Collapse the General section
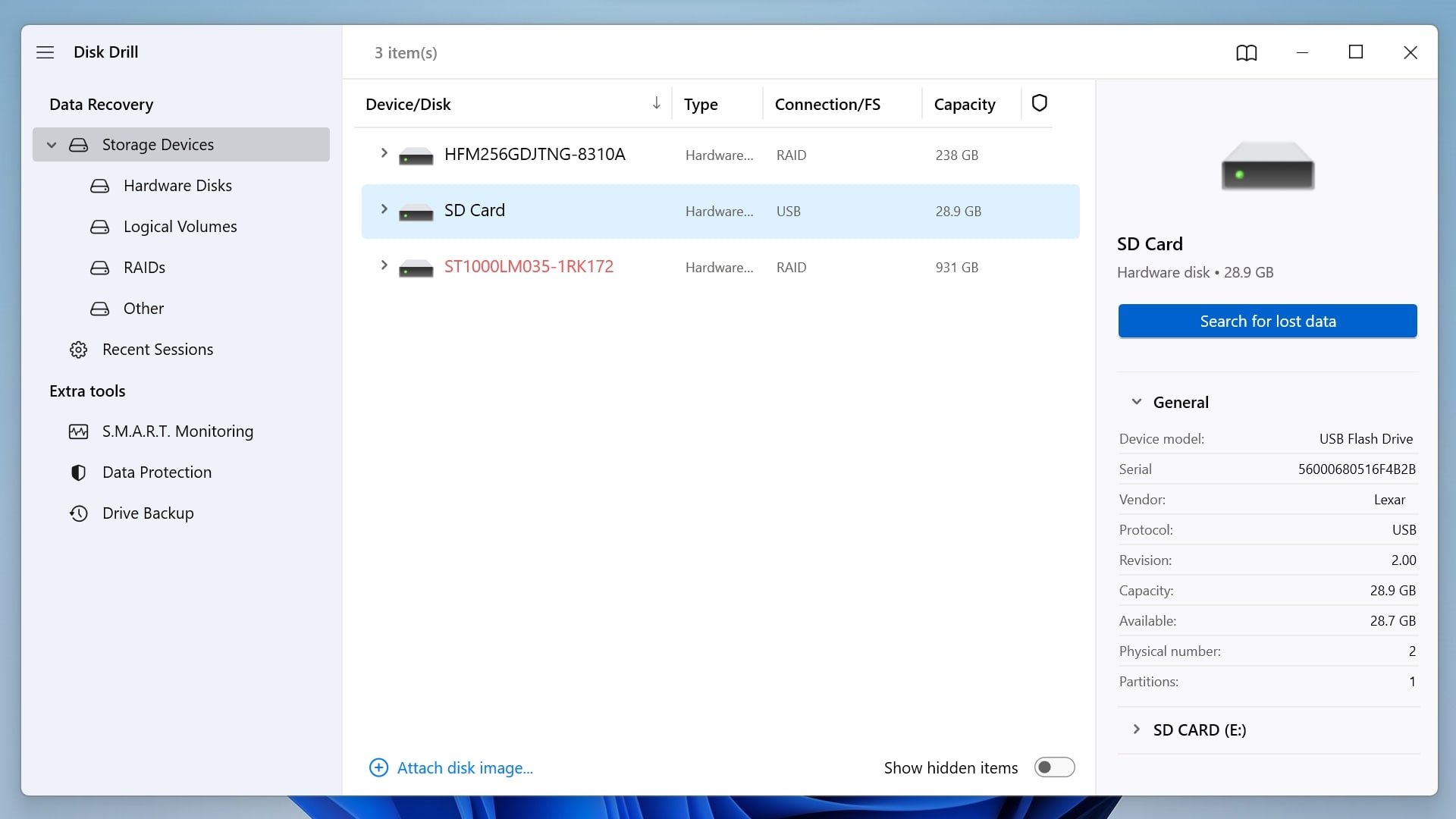 (1136, 402)
